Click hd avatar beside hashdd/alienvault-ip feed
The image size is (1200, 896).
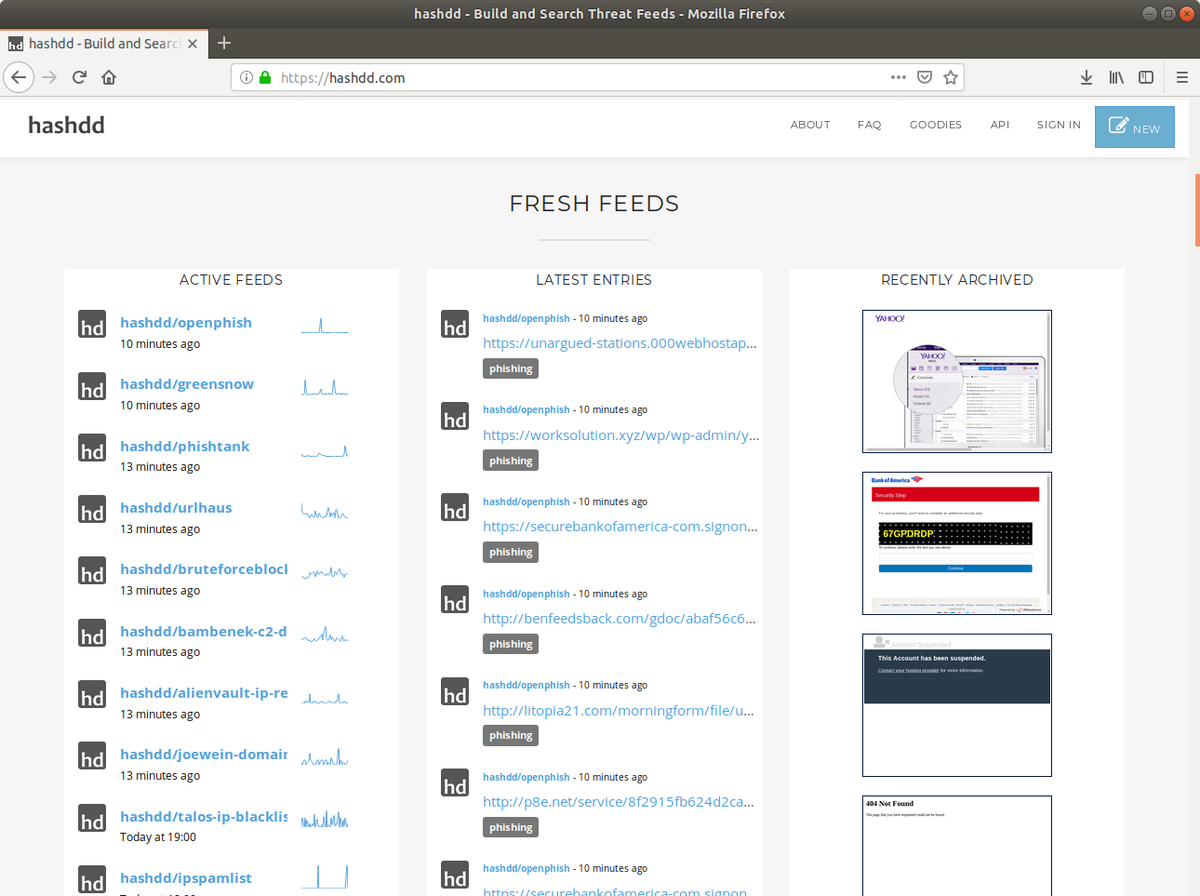point(92,694)
